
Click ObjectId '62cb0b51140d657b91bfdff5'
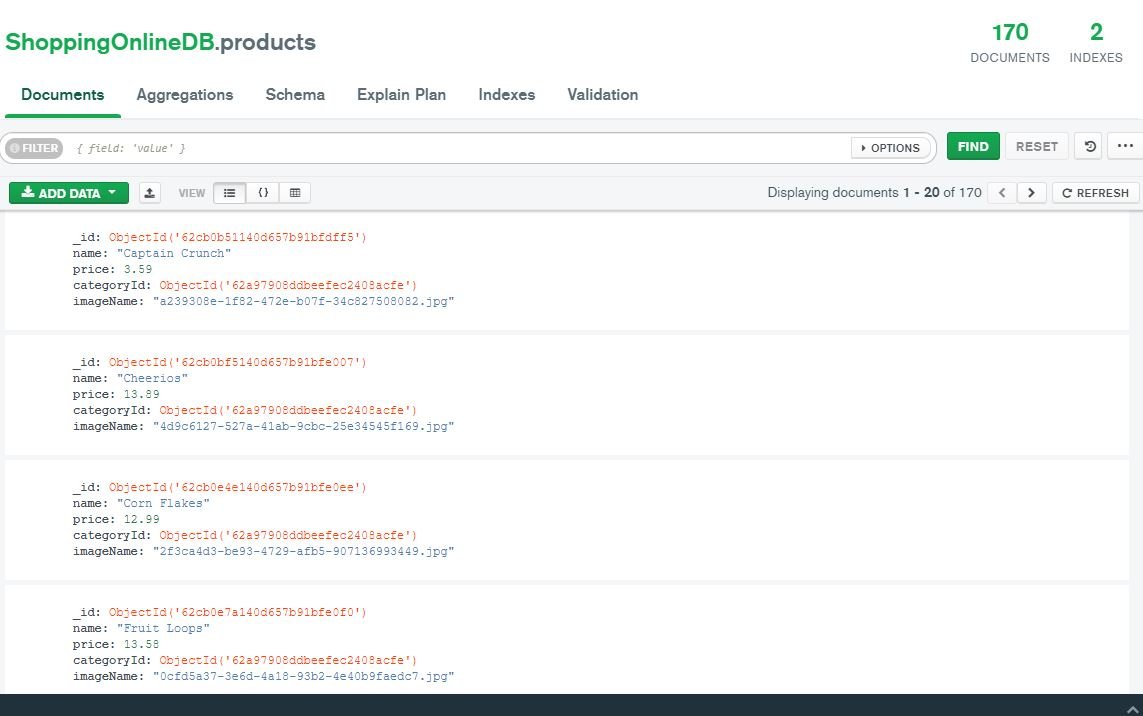click(238, 237)
